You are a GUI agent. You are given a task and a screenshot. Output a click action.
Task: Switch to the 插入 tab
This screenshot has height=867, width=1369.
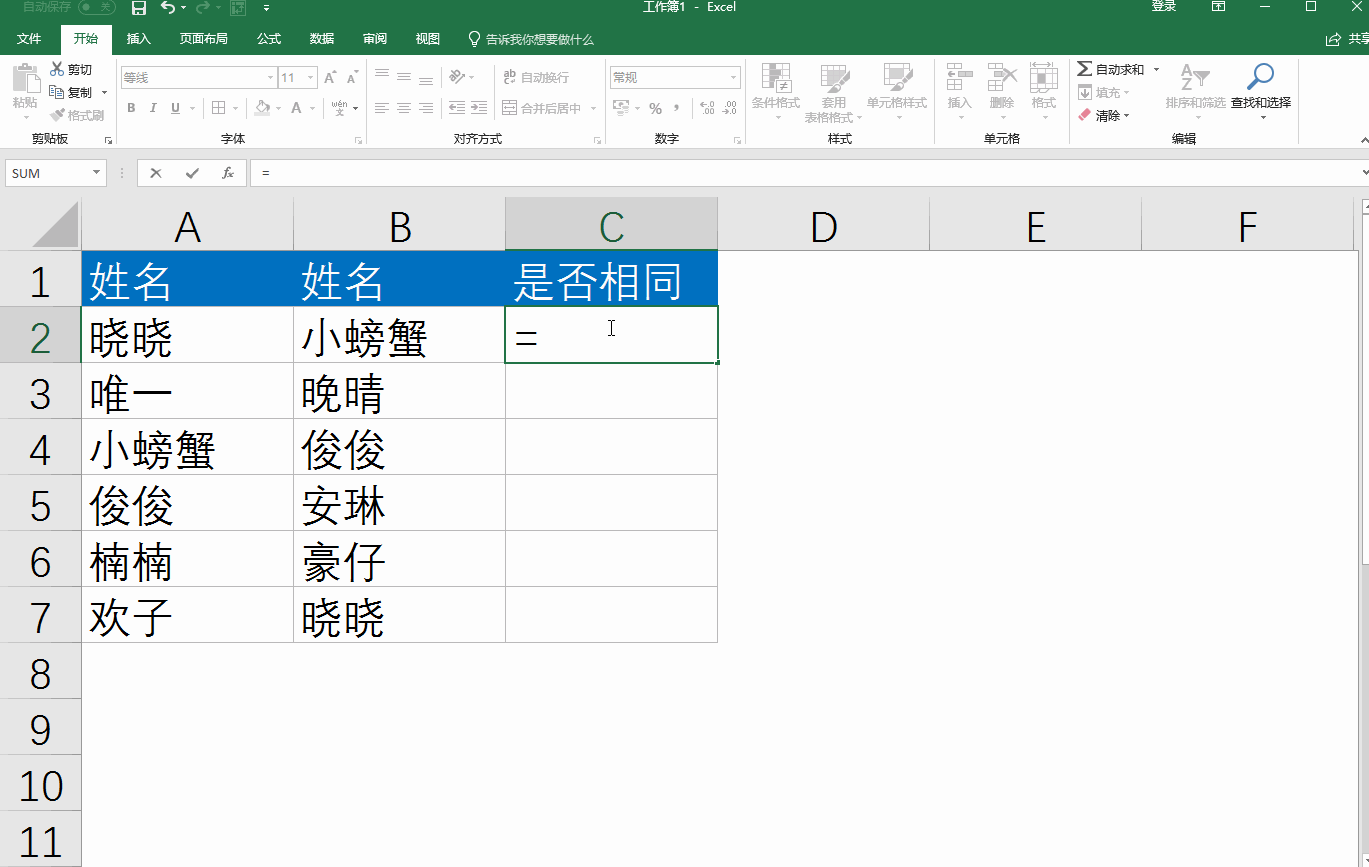coord(139,39)
